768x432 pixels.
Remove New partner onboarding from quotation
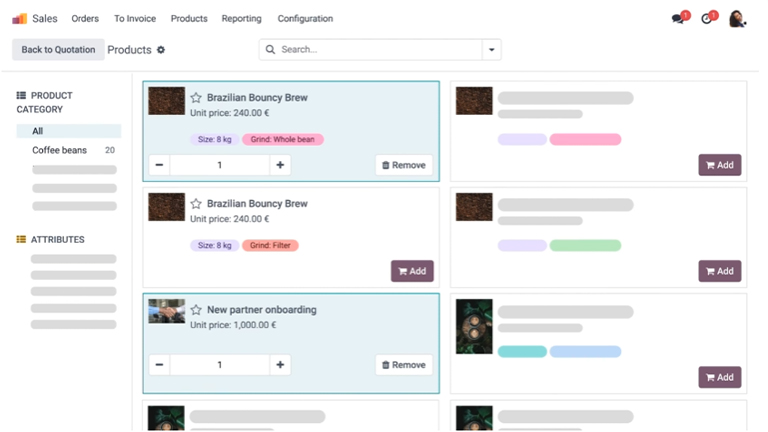pyautogui.click(x=404, y=365)
